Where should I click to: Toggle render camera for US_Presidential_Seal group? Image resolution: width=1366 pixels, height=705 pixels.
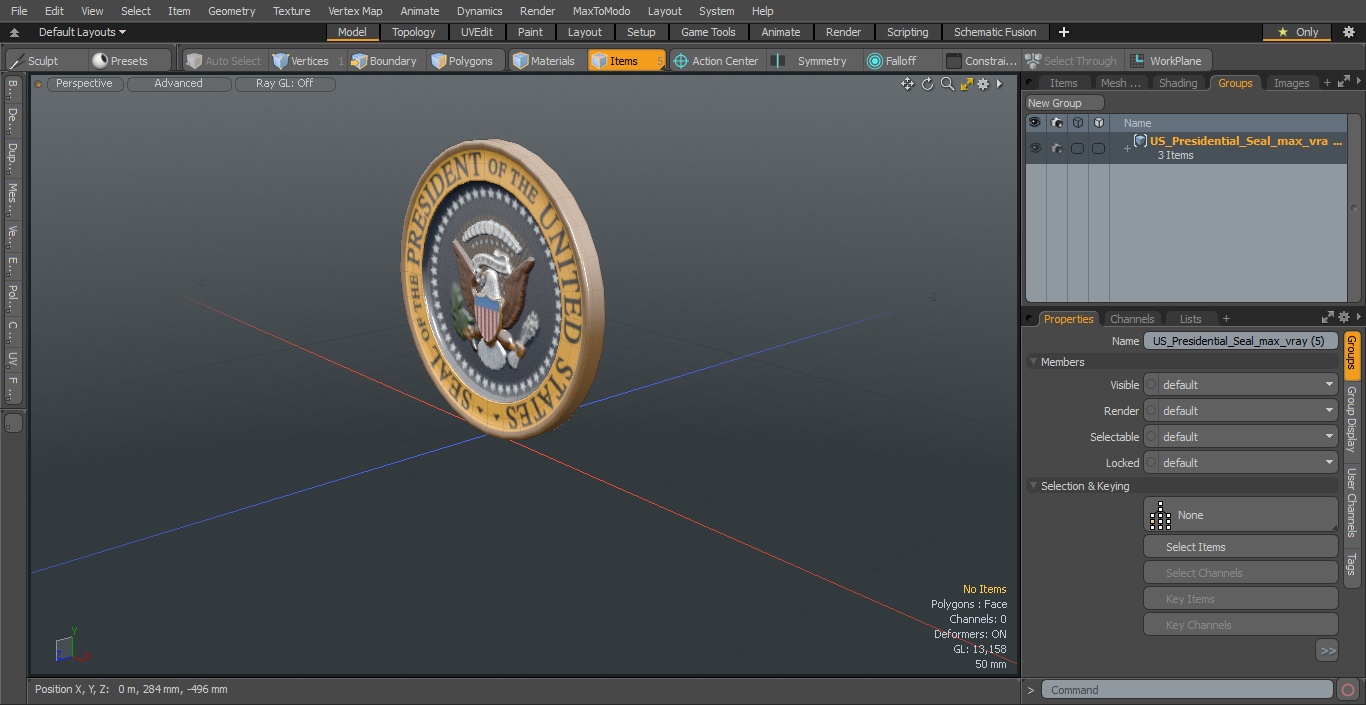tap(1057, 148)
